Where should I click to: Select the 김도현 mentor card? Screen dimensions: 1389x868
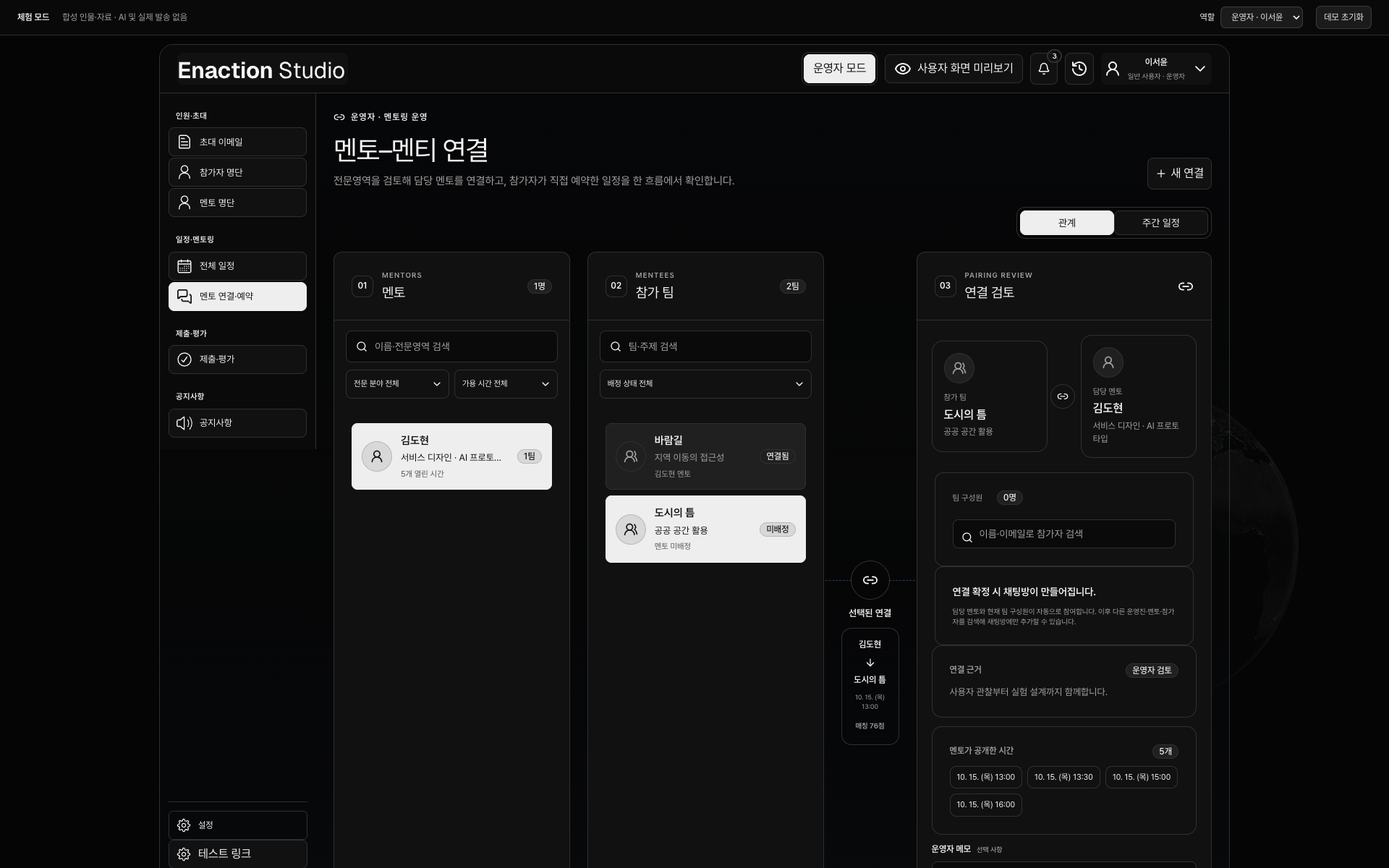coord(451,456)
